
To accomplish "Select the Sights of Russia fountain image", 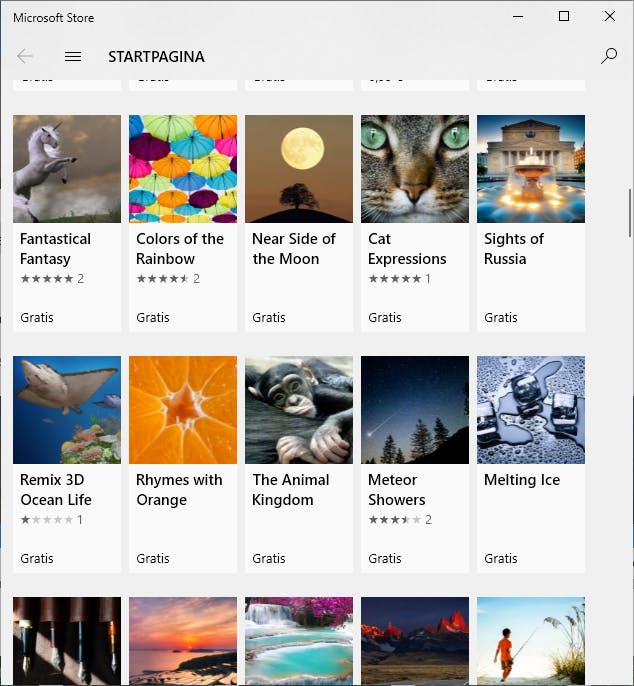I will [531, 168].
